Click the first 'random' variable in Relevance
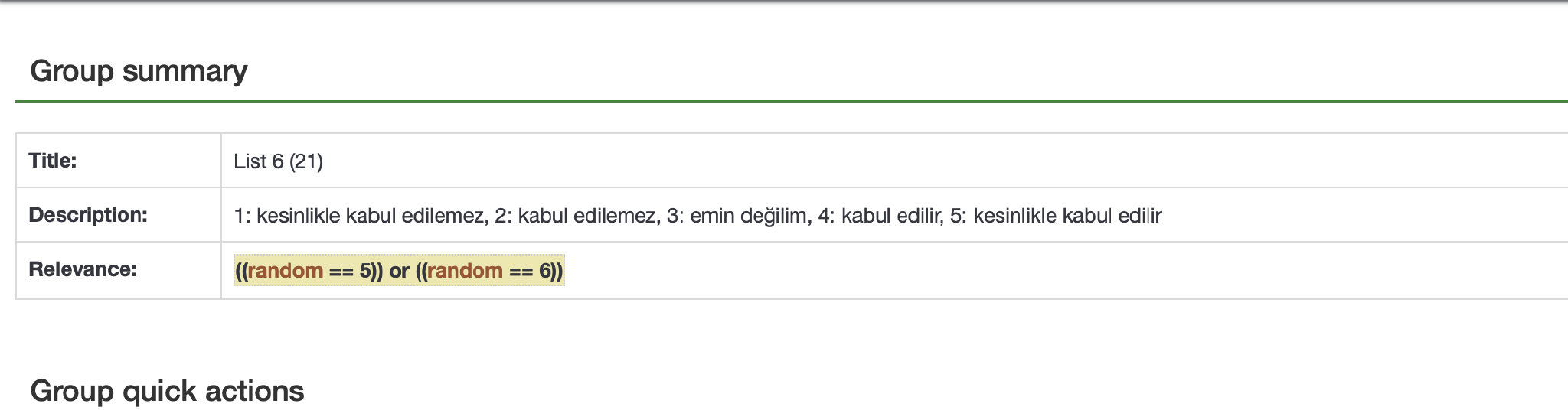Viewport: 1568px width, 420px height. [x=285, y=271]
